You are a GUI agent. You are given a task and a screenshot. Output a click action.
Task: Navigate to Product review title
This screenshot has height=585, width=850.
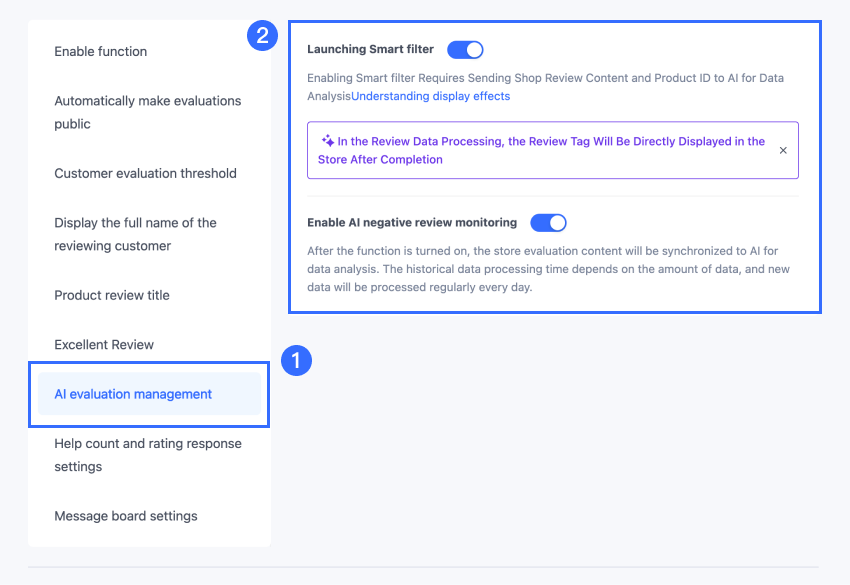(x=112, y=295)
